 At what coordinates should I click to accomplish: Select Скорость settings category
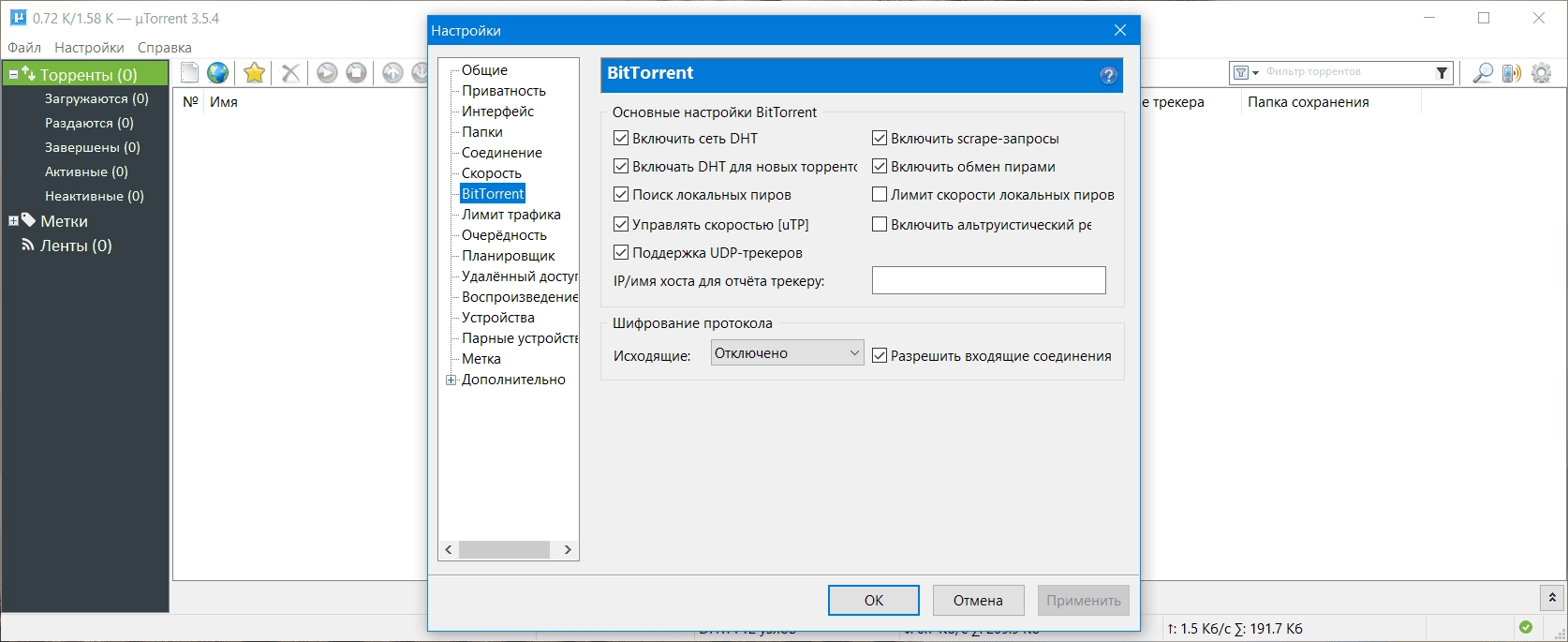(x=491, y=172)
